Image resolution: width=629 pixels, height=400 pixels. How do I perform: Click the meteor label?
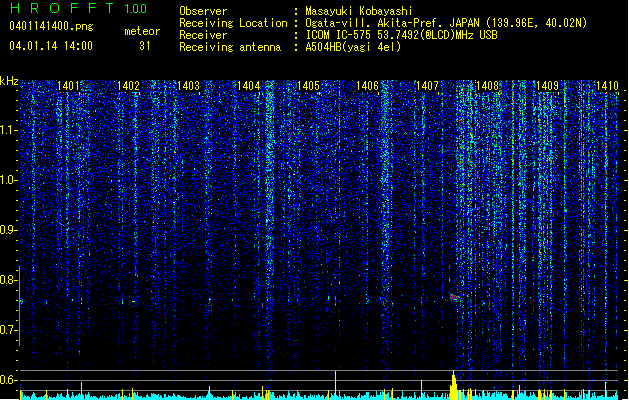click(142, 31)
